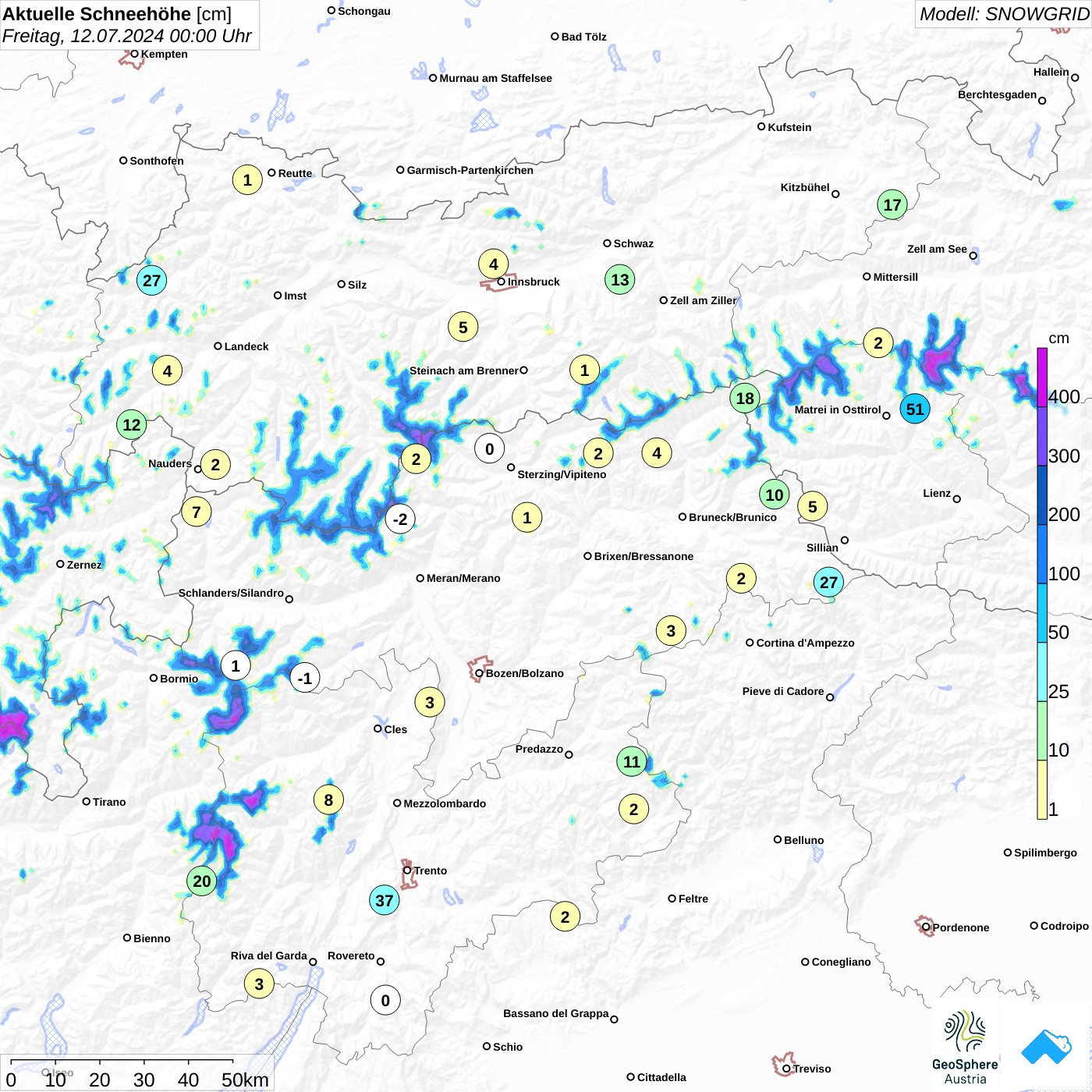Click the green 10 cm legend color
The image size is (1092, 1092).
(x=1042, y=731)
